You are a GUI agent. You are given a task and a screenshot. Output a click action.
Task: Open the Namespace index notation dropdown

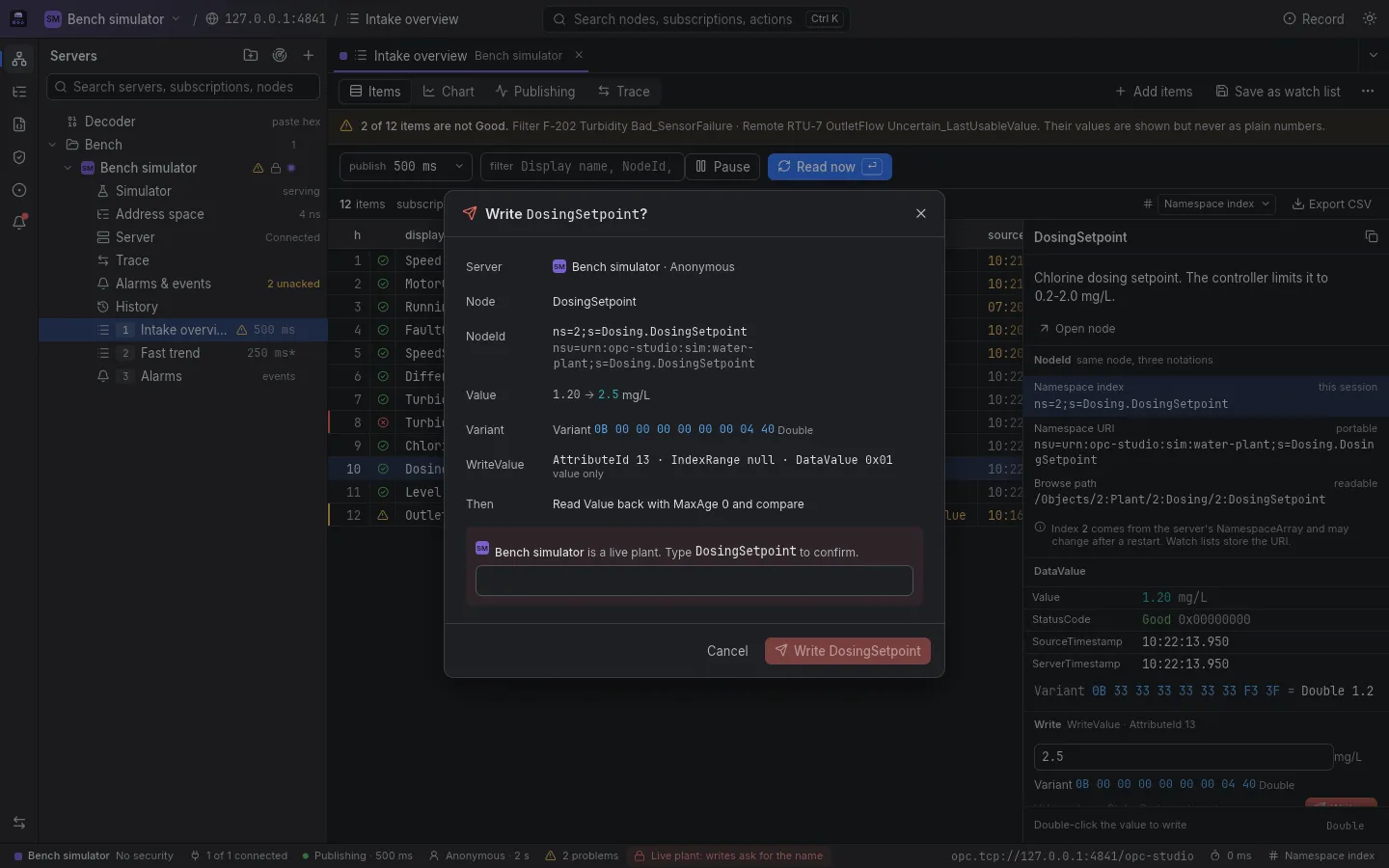1218,204
